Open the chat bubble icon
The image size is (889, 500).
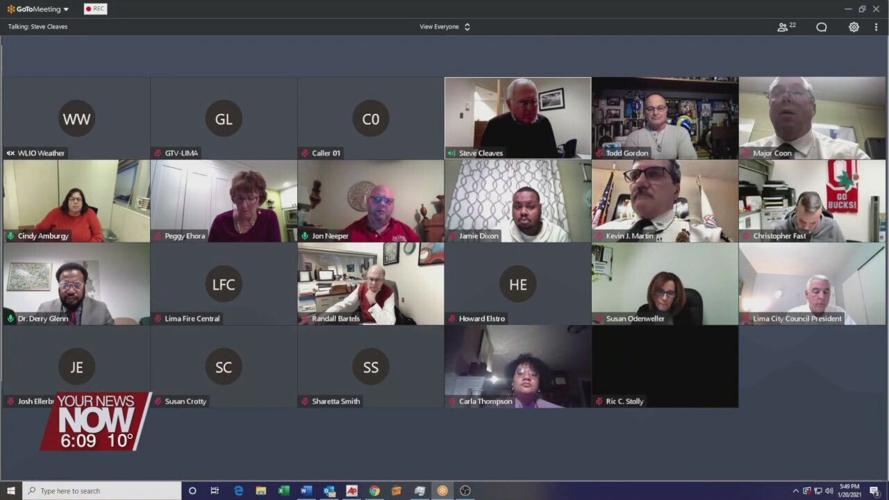point(821,27)
